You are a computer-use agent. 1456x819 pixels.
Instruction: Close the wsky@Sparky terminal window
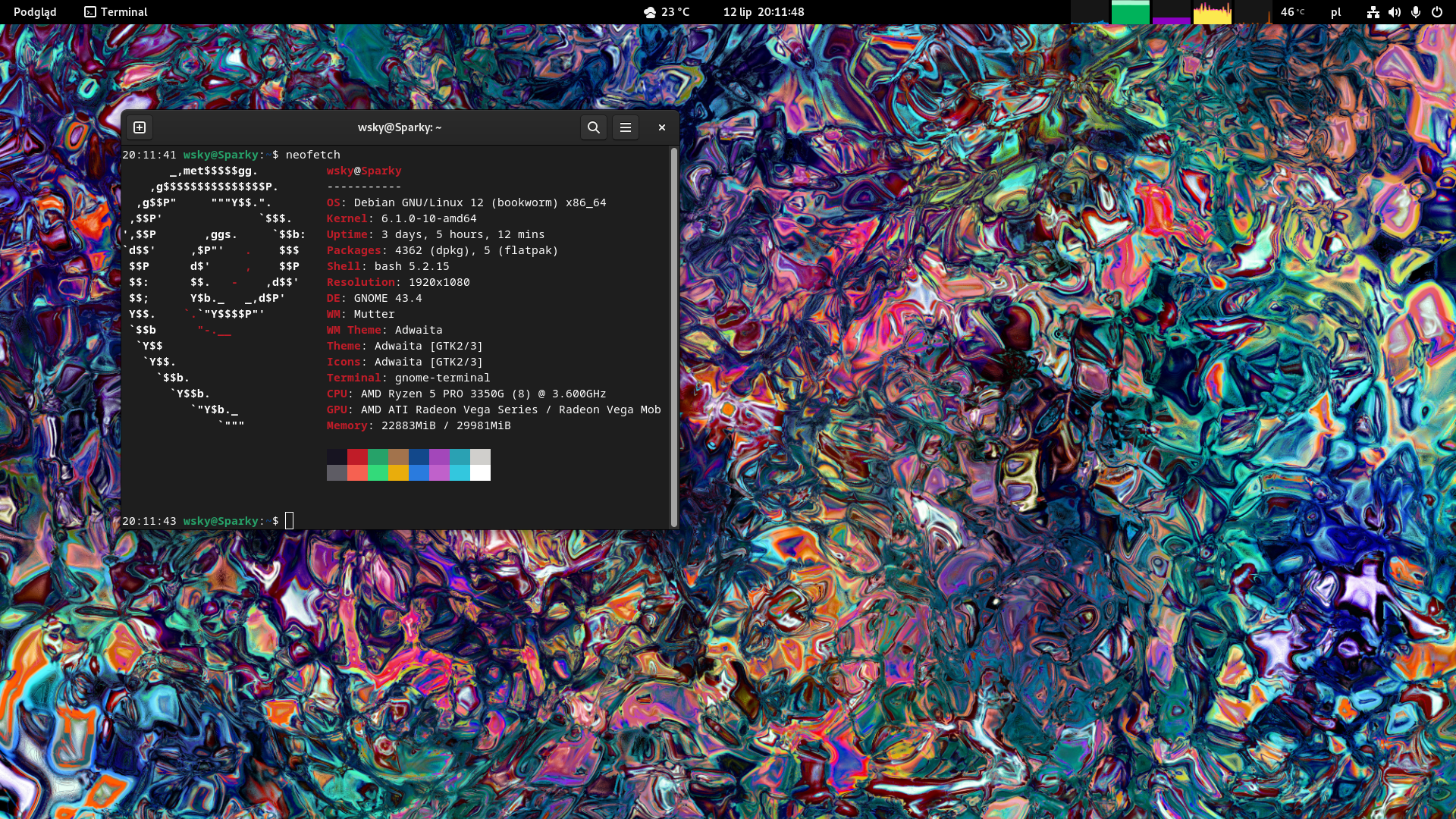click(662, 127)
